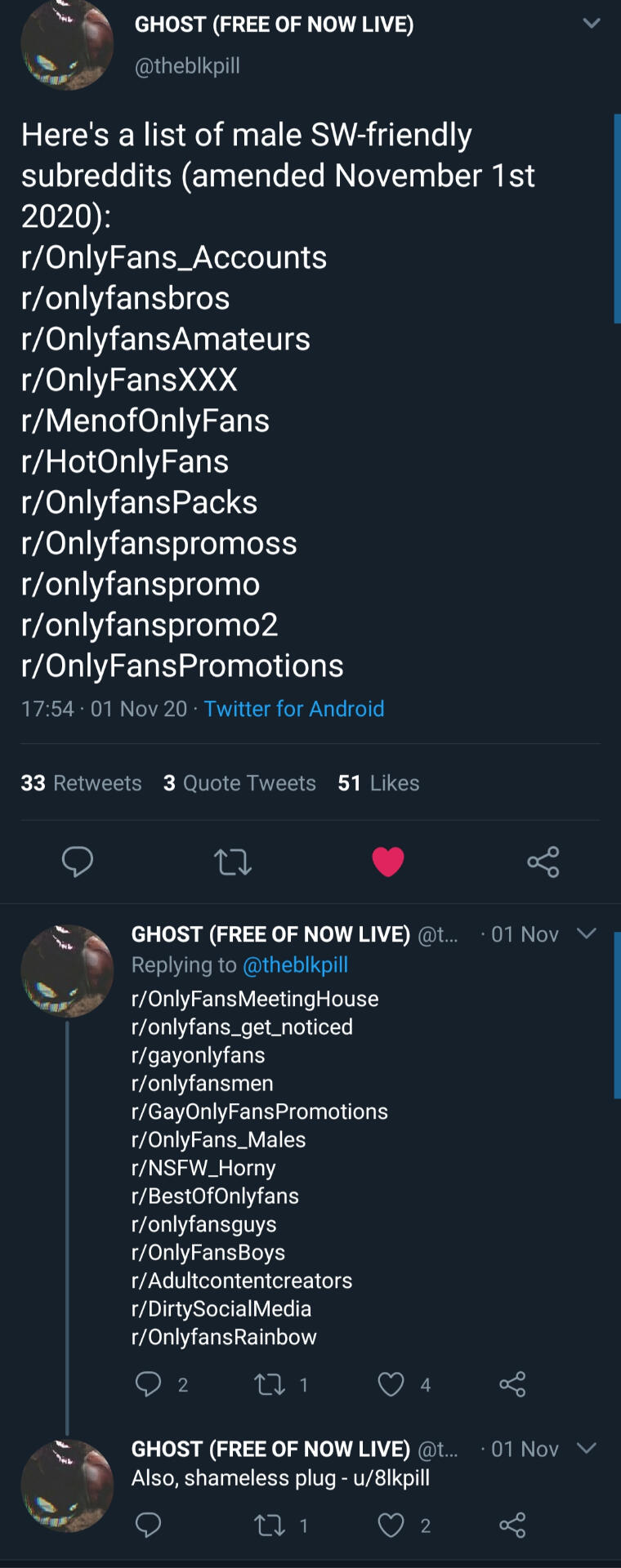Retweet the r/OnlyFansMeetingHouse reply
This screenshot has height=1568, width=621.
(273, 1384)
